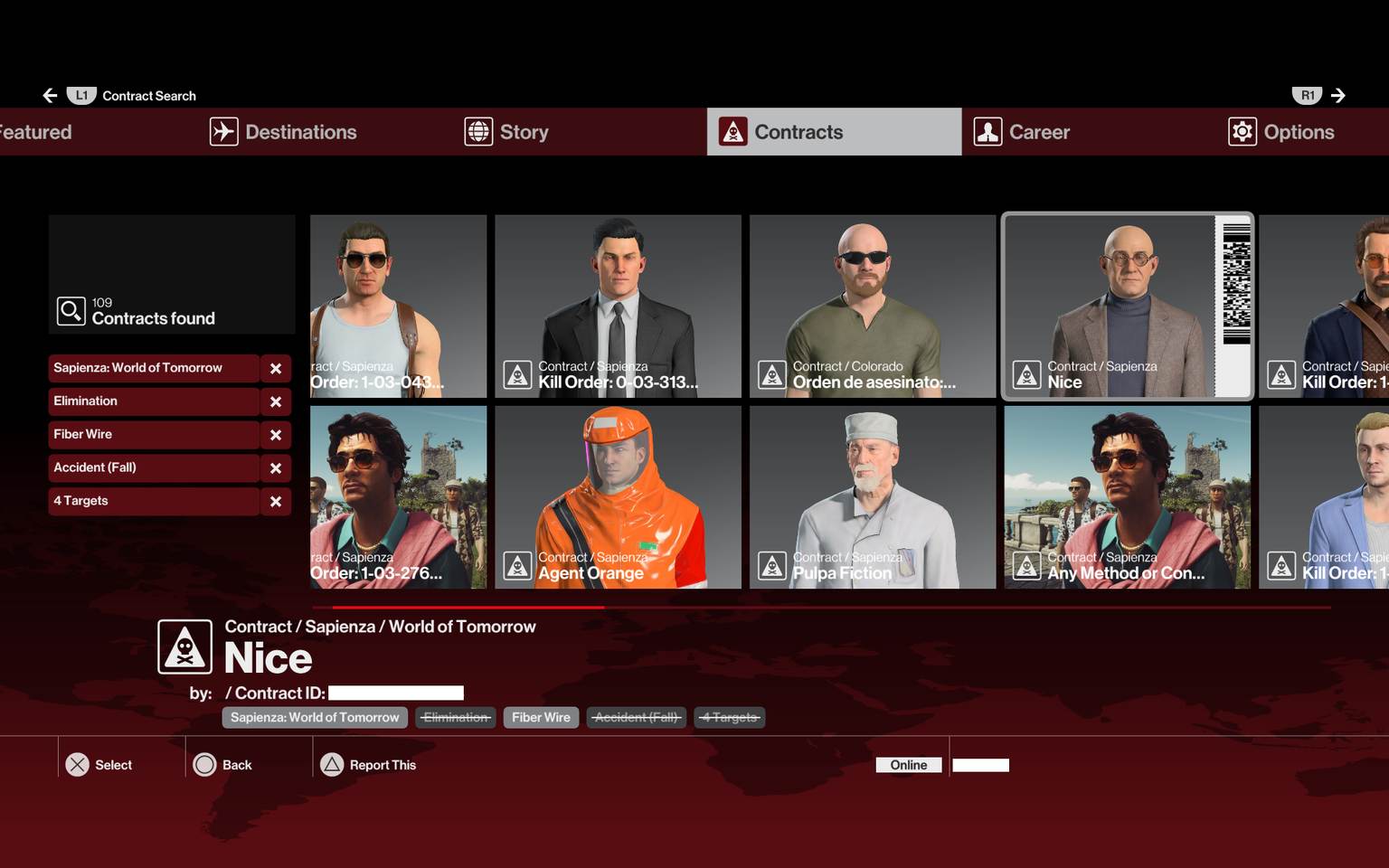Open the Any Method or Con... contract tile

(1127, 497)
